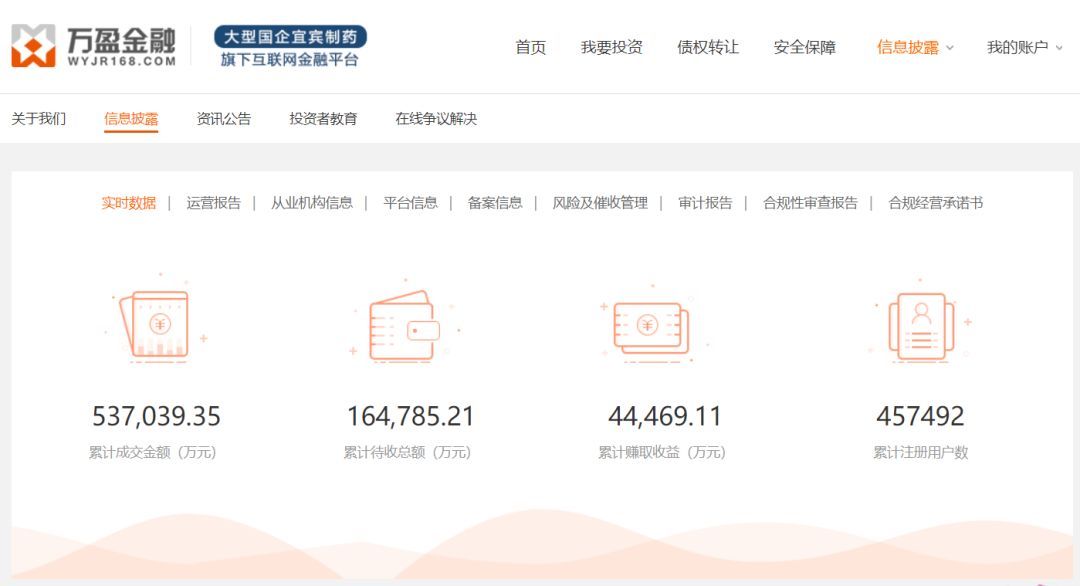
Task: Click the 大型国企宜宾制药 badge
Action: point(290,36)
